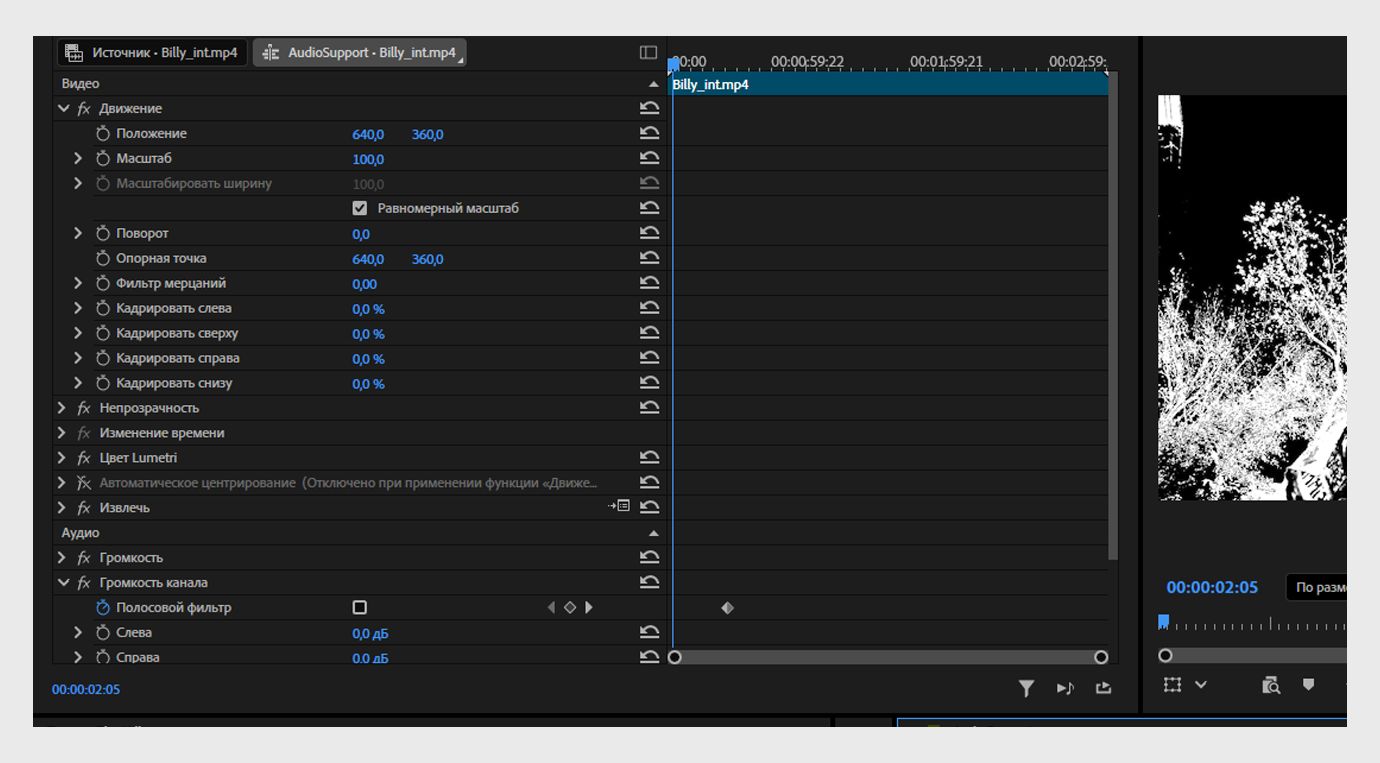Disable the Полосовой фильтр animation stopwatch
Image resolution: width=1380 pixels, height=763 pixels.
(102, 607)
